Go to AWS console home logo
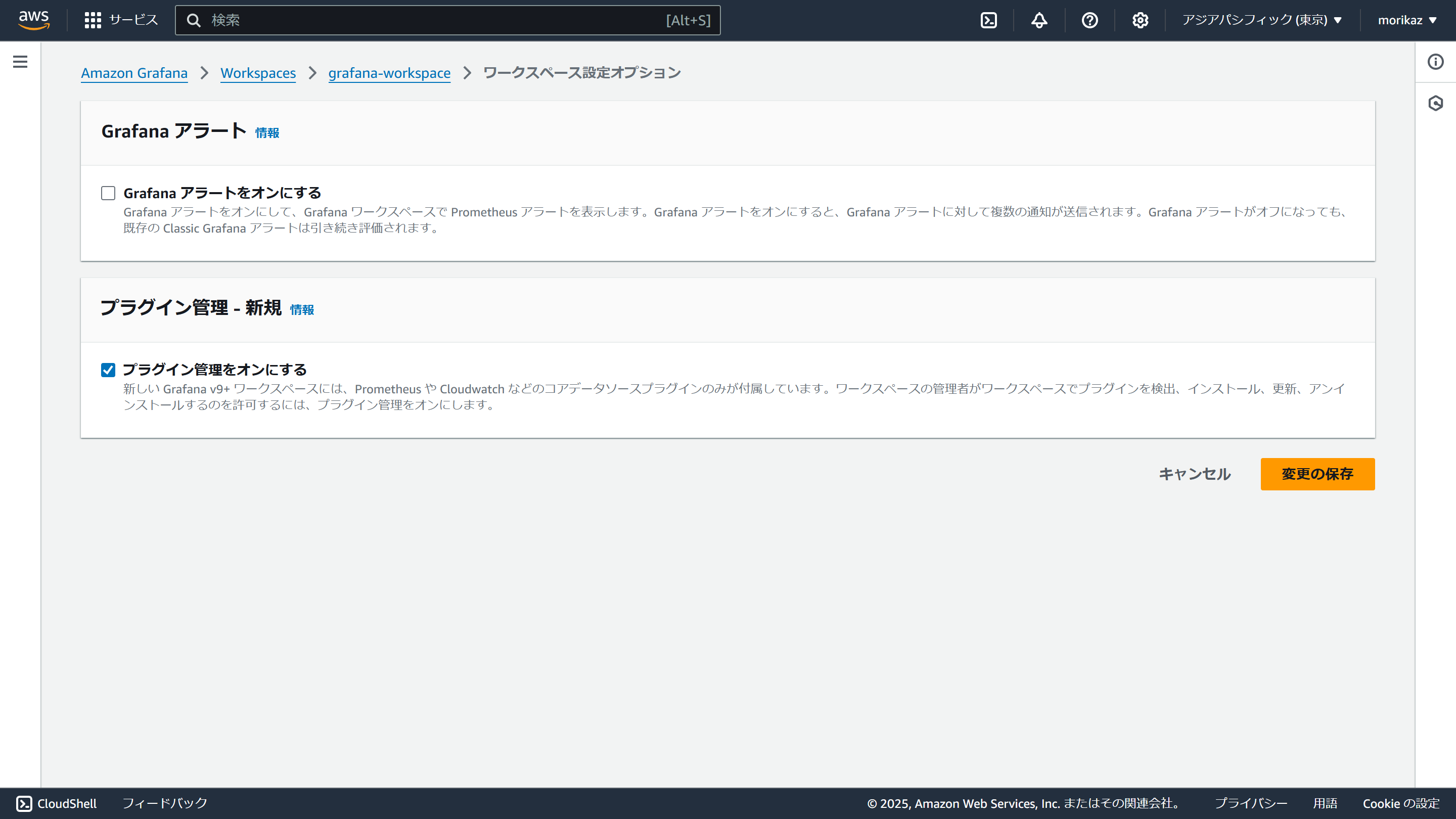The height and width of the screenshot is (819, 1456). (x=34, y=20)
